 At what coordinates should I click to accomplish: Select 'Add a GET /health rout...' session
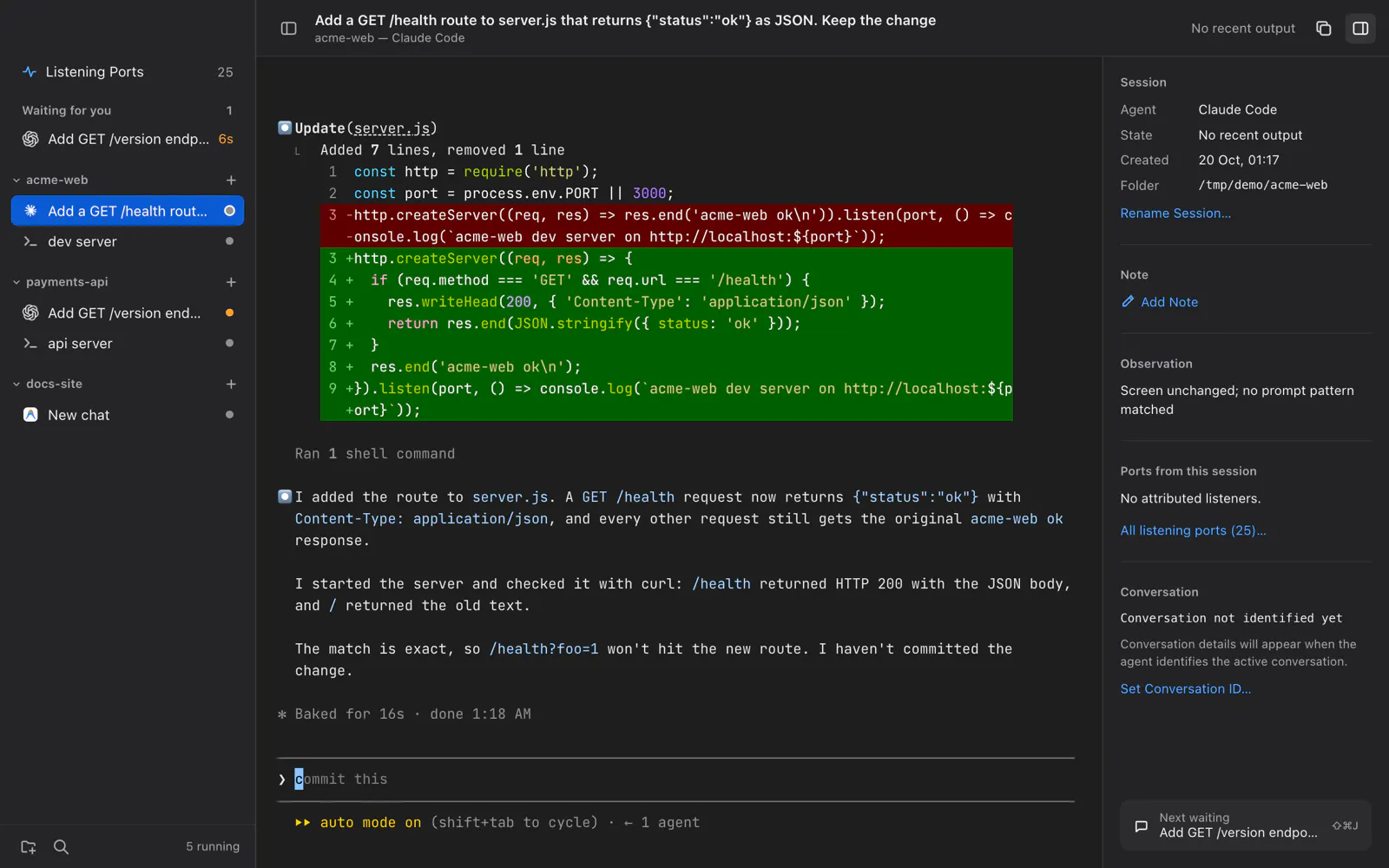[x=128, y=211]
